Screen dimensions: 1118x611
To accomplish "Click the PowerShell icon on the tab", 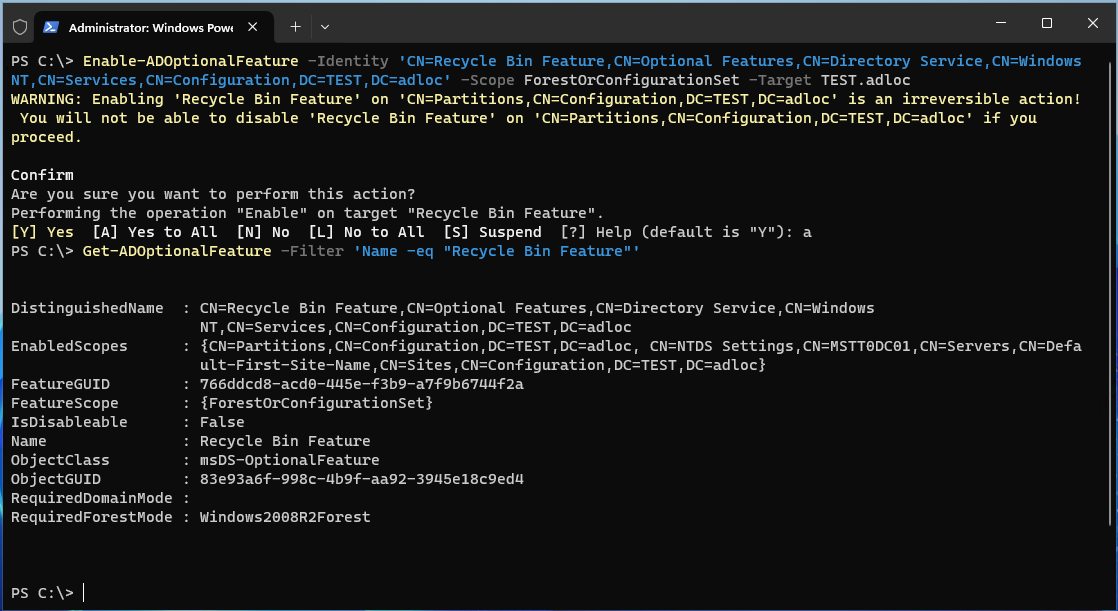I will (51, 26).
